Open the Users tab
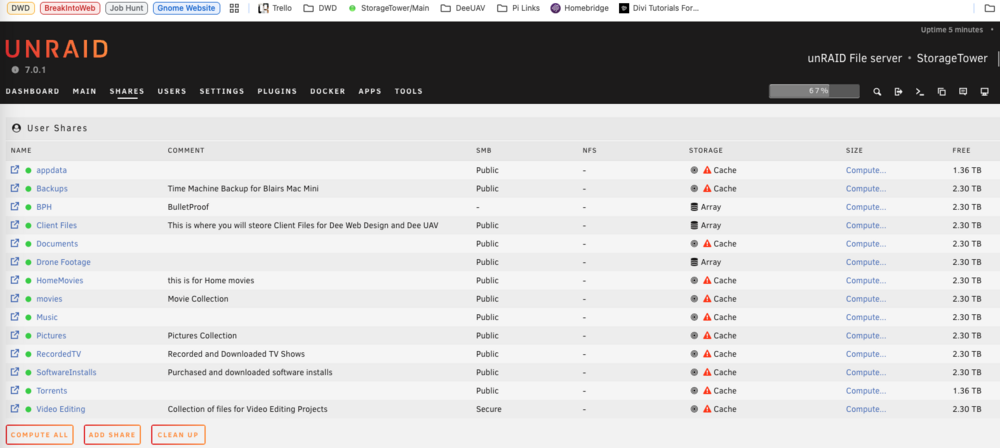This screenshot has width=1000, height=448. [172, 91]
